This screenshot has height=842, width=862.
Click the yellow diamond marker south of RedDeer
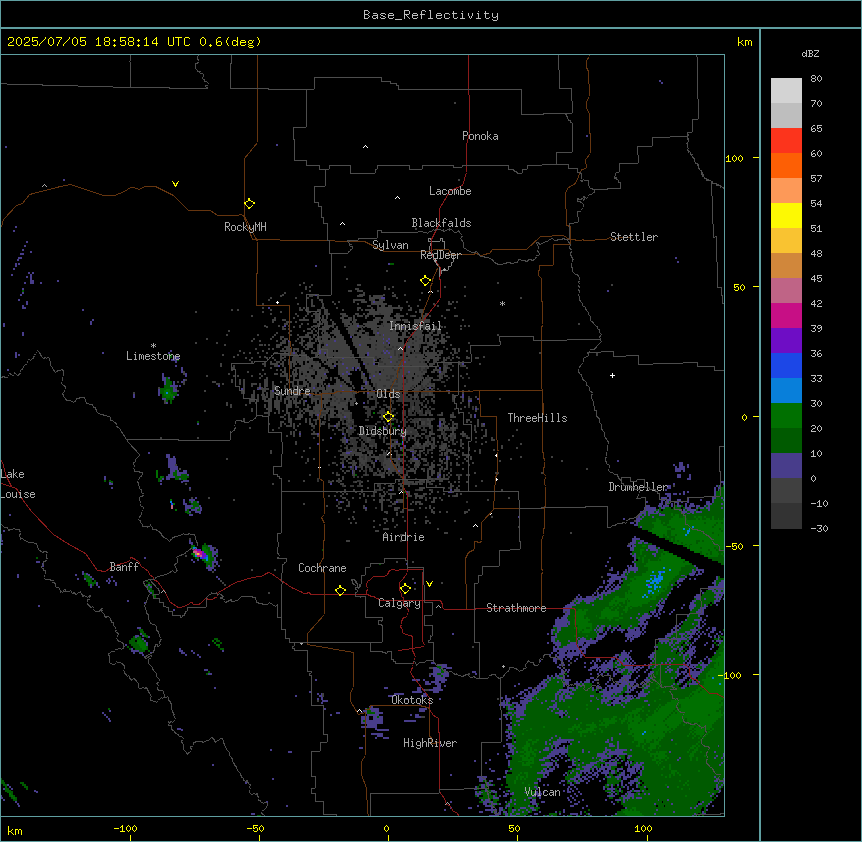(x=426, y=281)
